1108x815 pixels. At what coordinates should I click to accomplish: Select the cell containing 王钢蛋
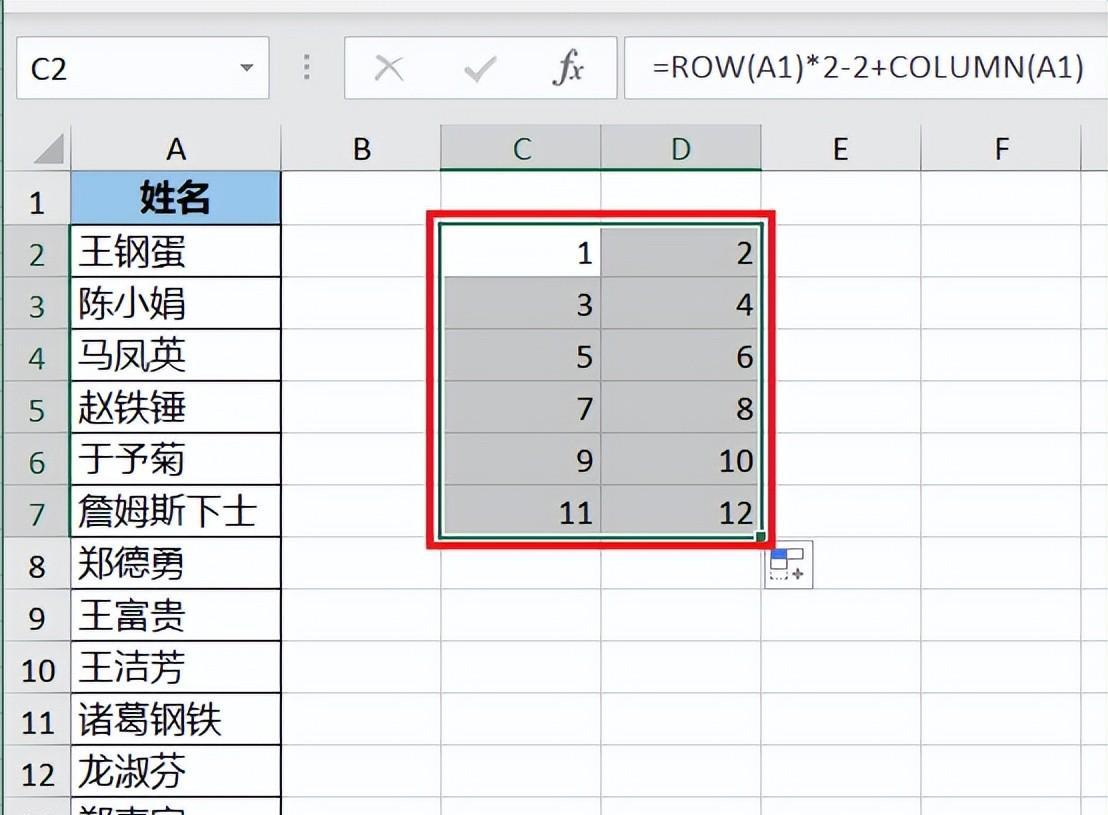[x=176, y=252]
